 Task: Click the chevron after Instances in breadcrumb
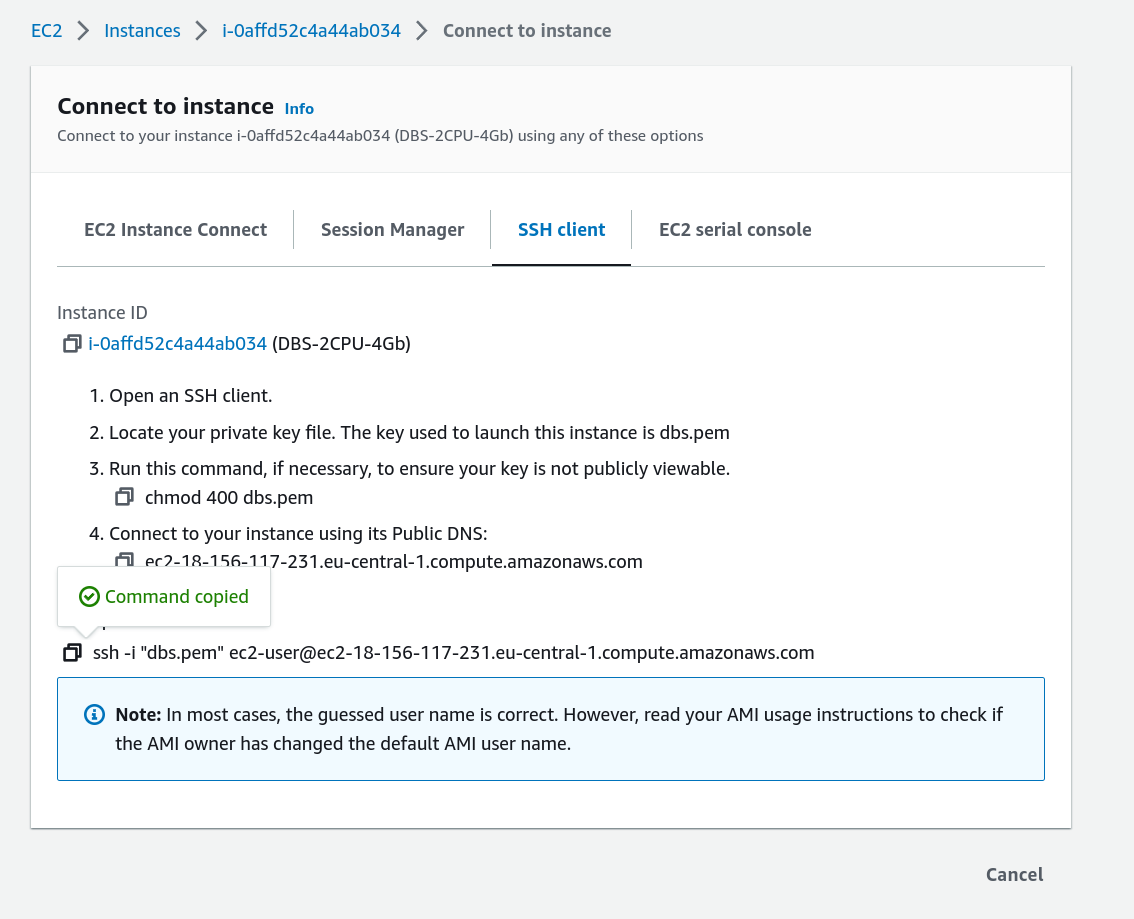(x=201, y=31)
